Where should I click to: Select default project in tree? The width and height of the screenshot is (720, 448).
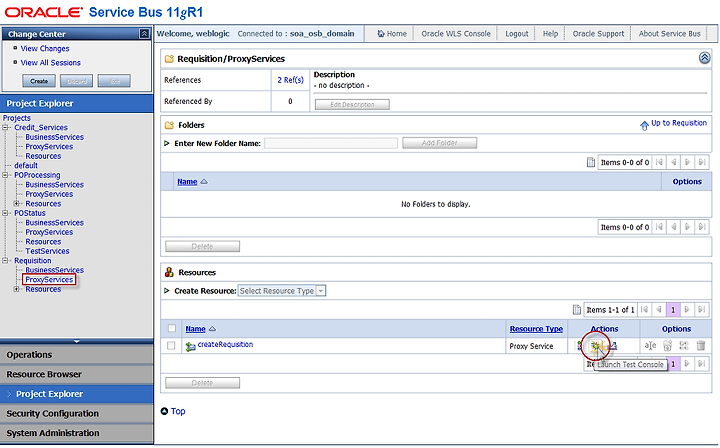tap(26, 165)
